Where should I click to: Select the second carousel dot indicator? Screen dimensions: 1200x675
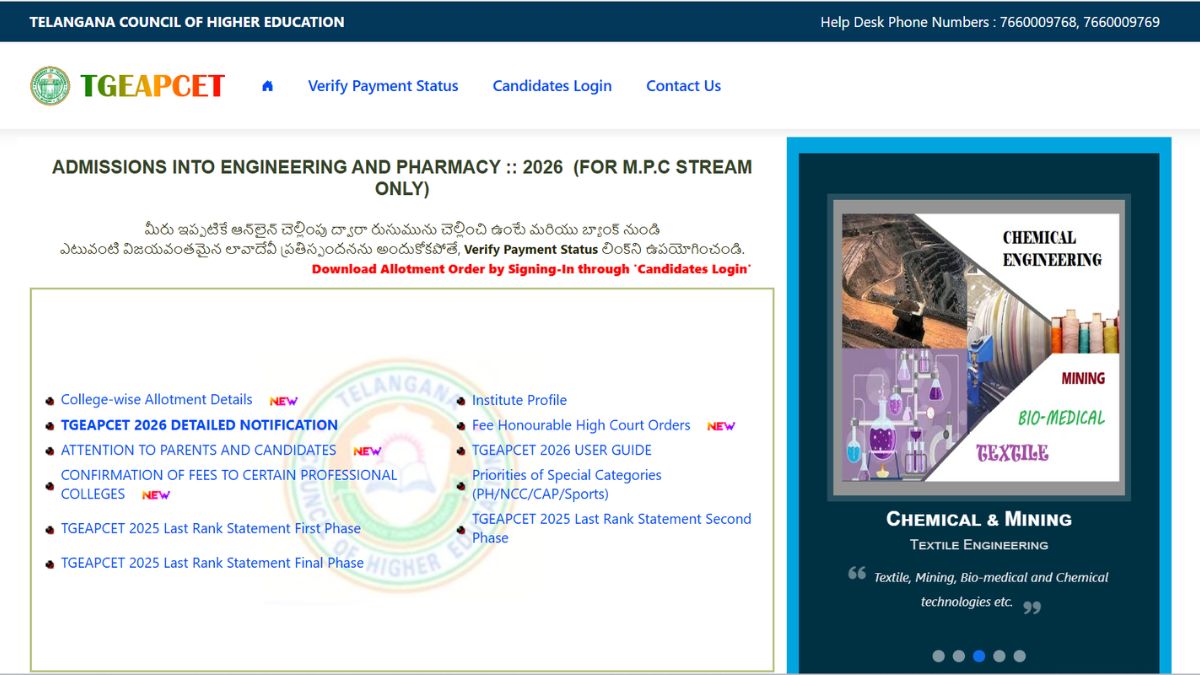959,656
